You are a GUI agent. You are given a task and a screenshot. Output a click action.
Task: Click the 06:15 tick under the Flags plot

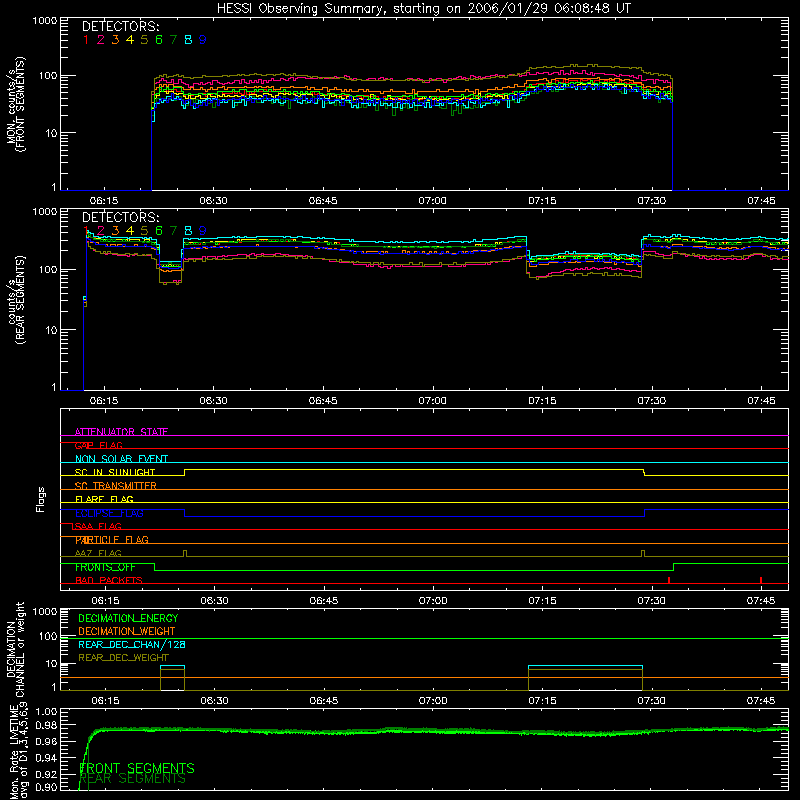point(106,601)
